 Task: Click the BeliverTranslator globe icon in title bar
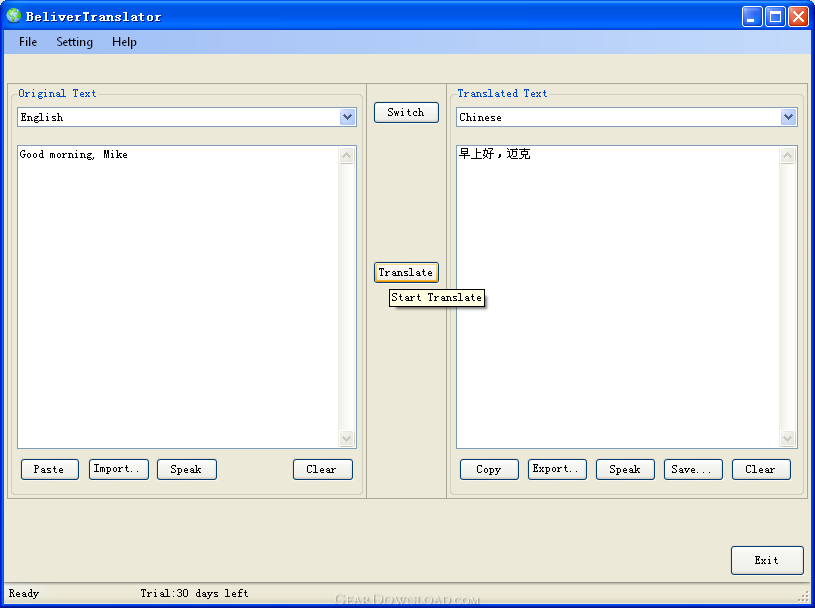pyautogui.click(x=14, y=16)
